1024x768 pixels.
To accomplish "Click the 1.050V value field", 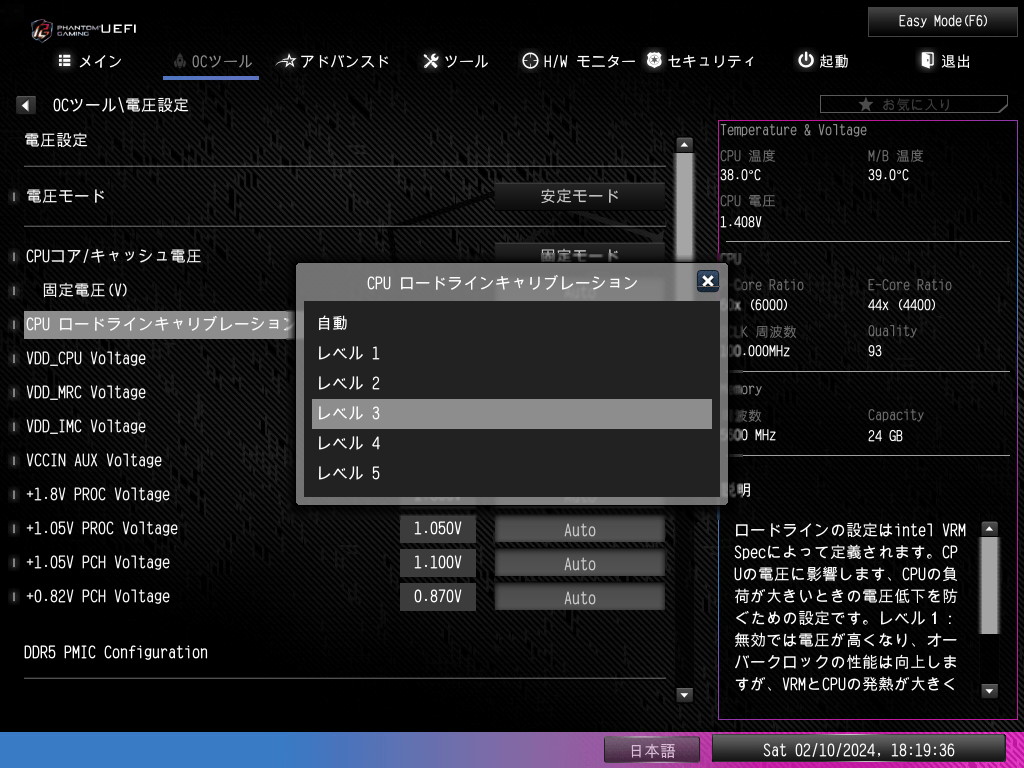I will point(438,529).
